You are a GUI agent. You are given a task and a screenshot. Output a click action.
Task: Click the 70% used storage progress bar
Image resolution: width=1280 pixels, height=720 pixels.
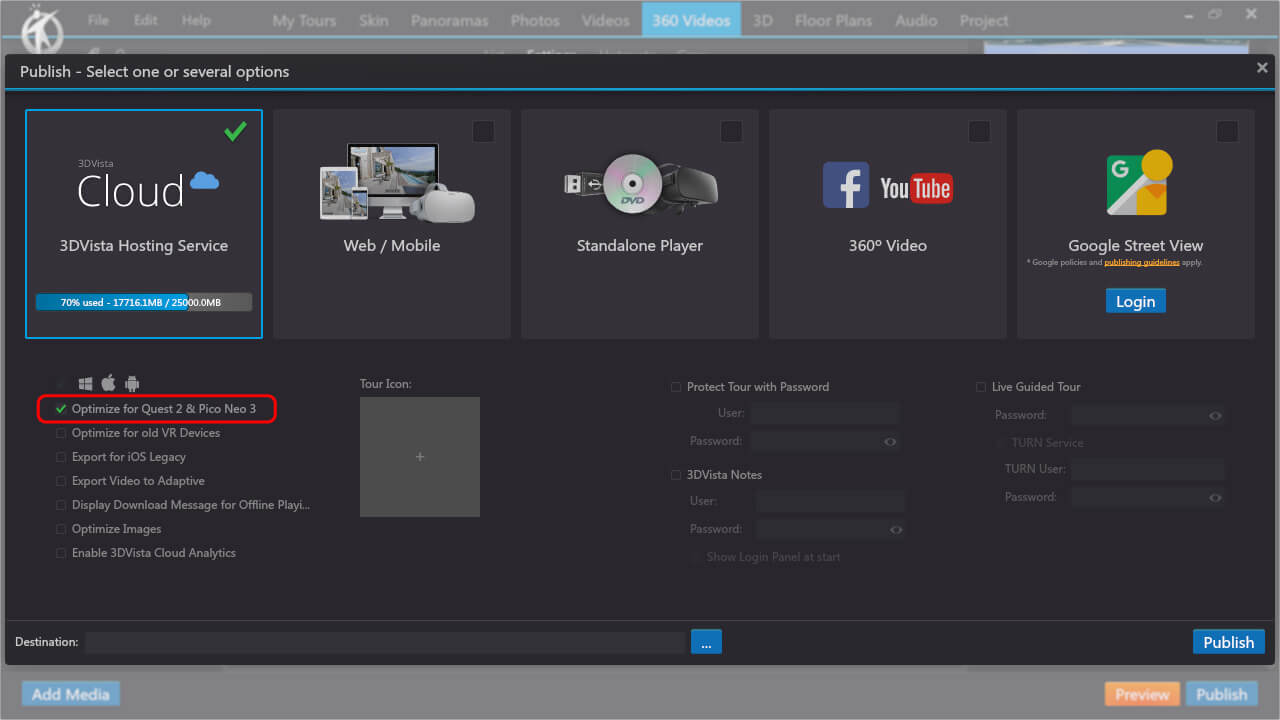tap(144, 302)
